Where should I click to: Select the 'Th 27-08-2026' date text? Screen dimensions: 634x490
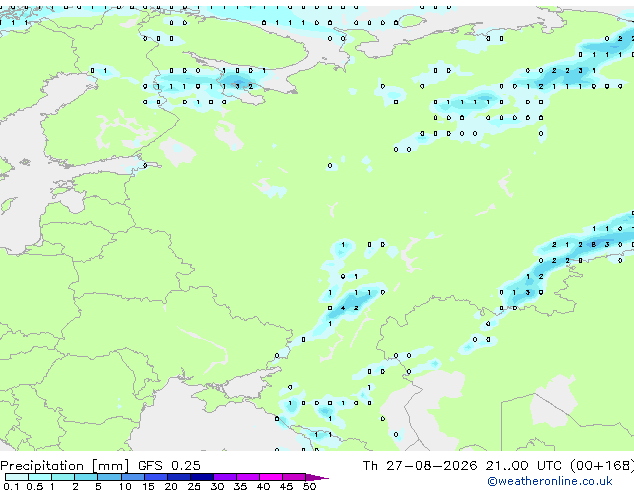coord(420,465)
